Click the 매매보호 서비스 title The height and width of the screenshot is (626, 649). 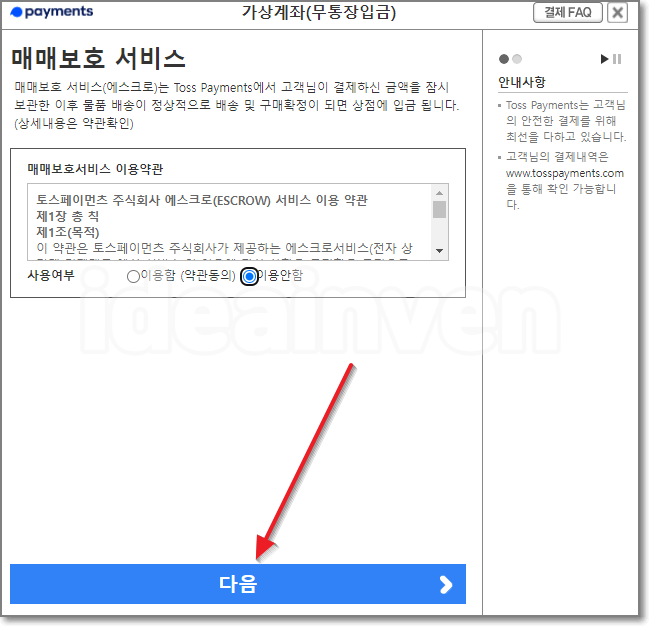[99, 58]
